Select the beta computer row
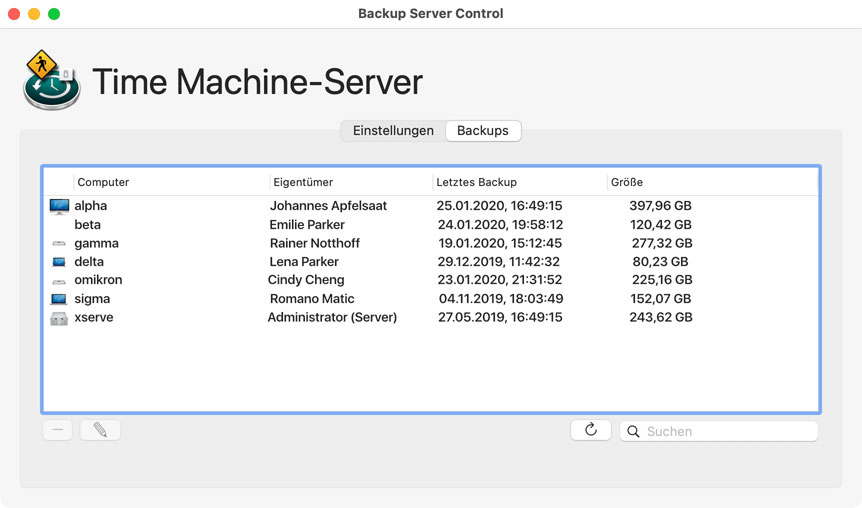 pos(431,224)
